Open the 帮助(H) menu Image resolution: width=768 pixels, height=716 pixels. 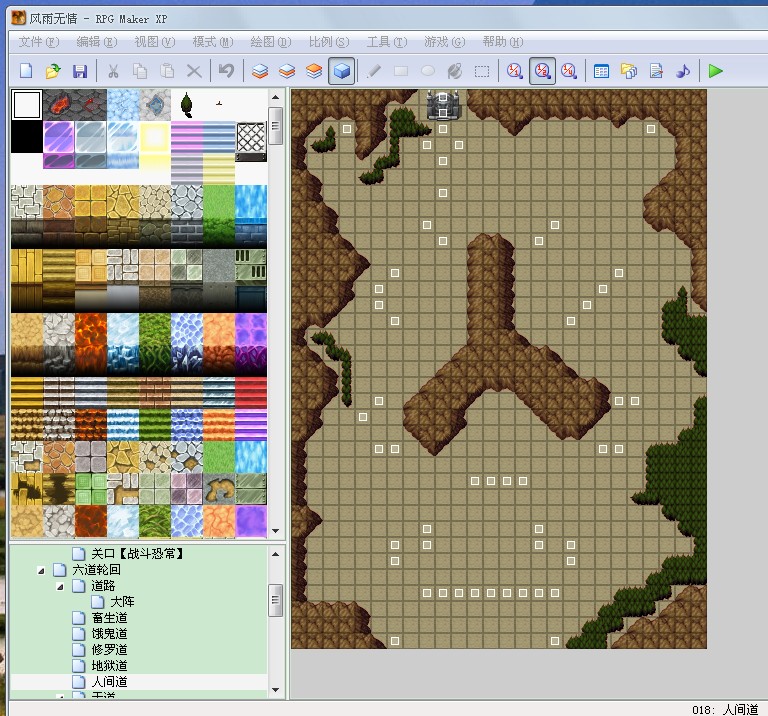click(503, 42)
